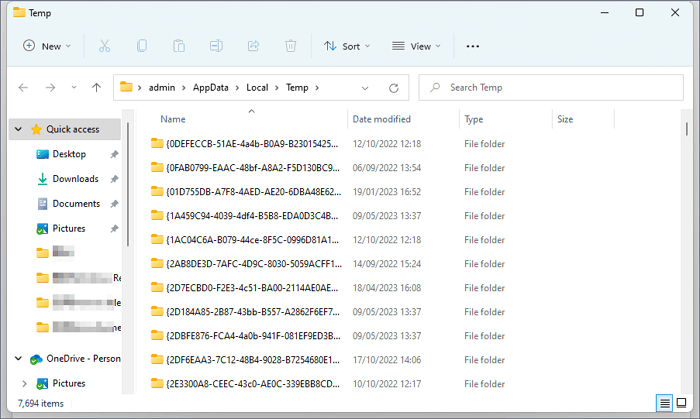Sort by the Date modified column header

(x=382, y=119)
